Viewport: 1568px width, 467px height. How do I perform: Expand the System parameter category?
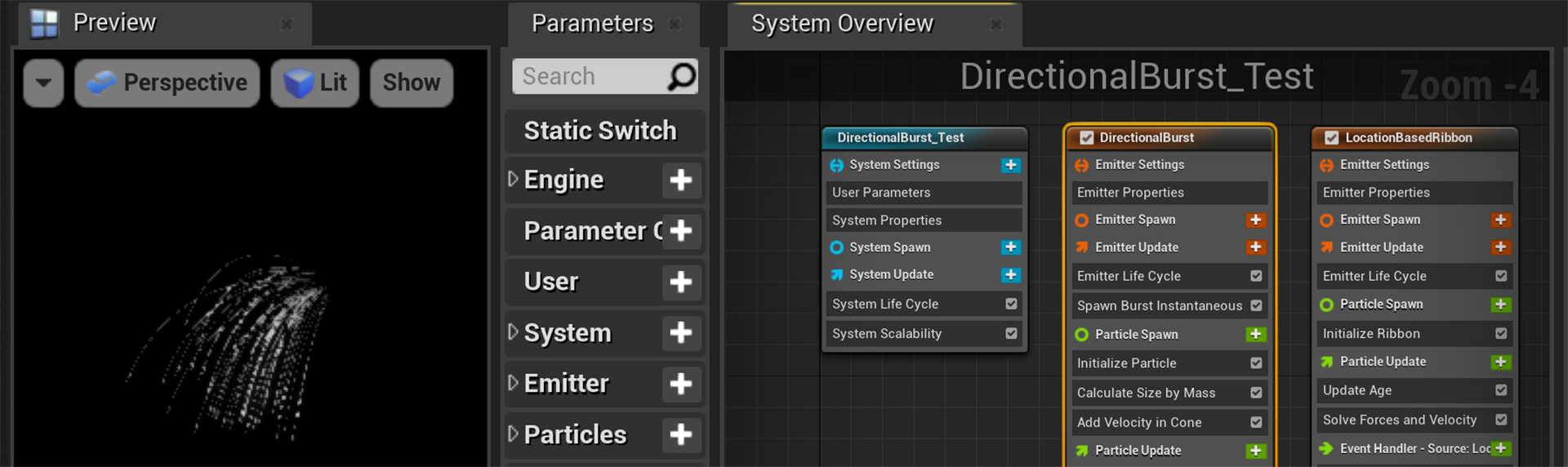(x=513, y=331)
